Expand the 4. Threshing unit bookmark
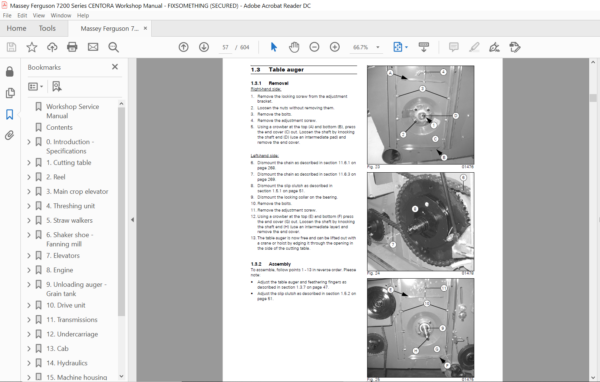Viewport: 600px width, 382px height. [x=29, y=206]
